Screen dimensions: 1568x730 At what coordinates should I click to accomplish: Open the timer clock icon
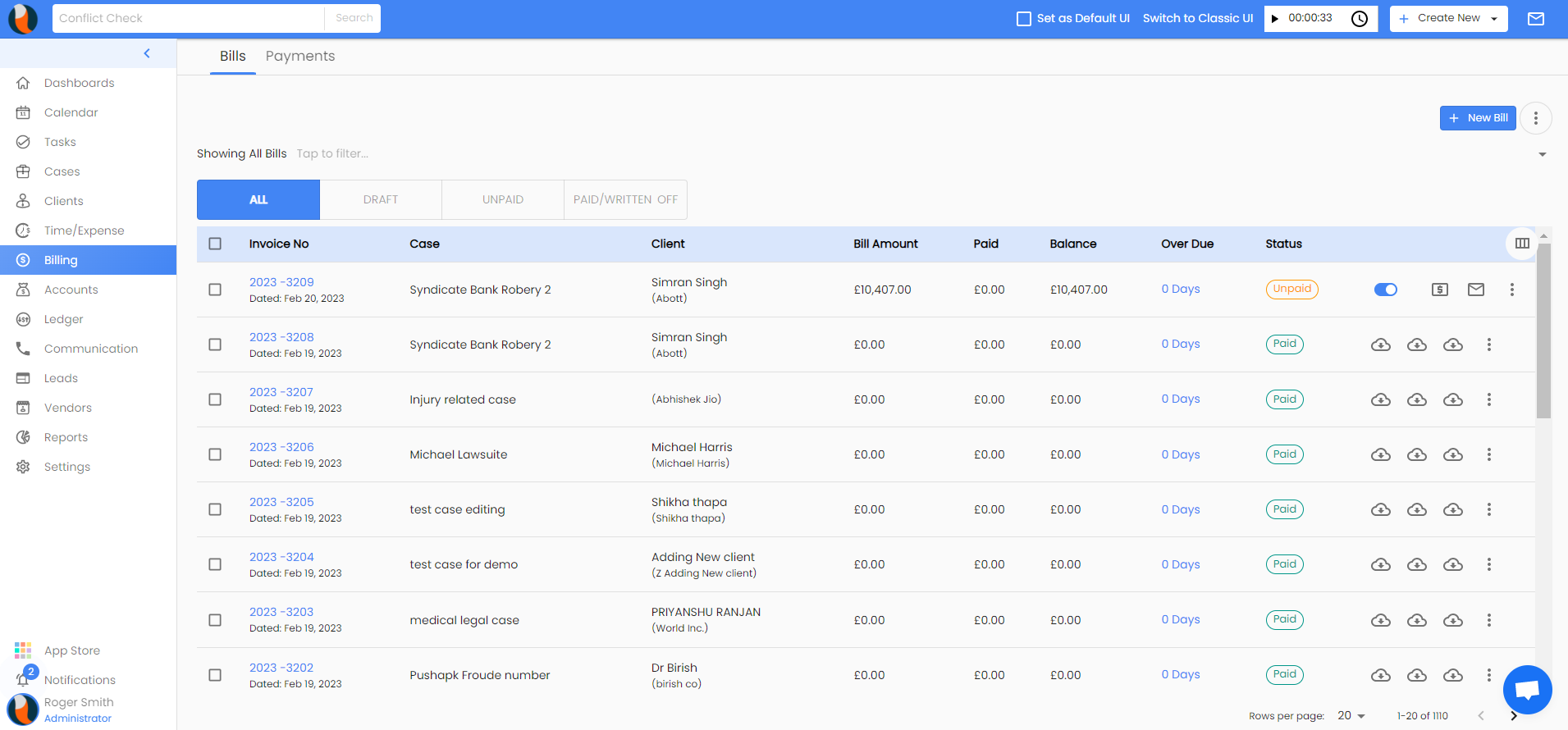[1360, 19]
